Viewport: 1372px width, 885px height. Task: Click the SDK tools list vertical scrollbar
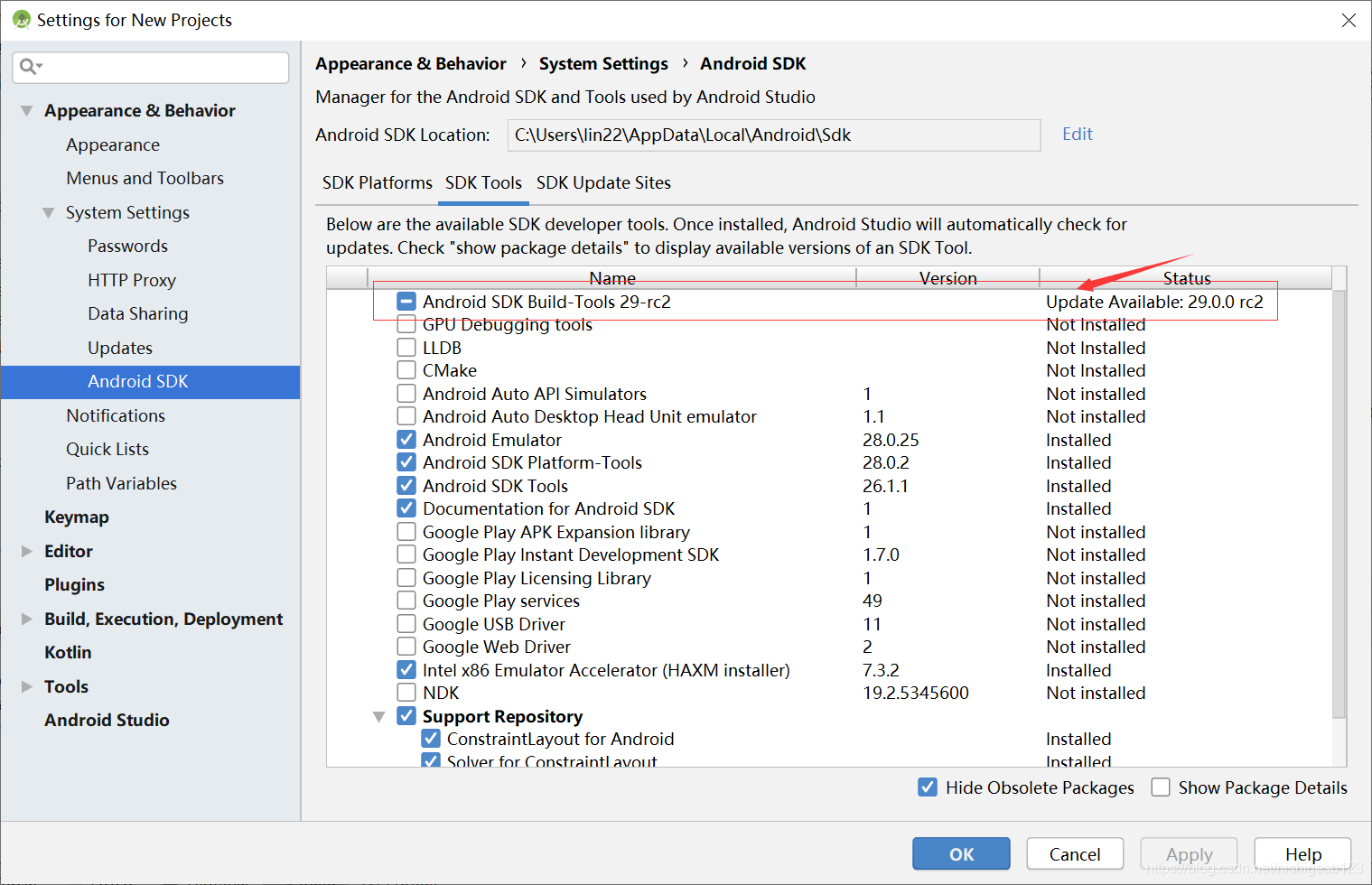(x=1339, y=502)
